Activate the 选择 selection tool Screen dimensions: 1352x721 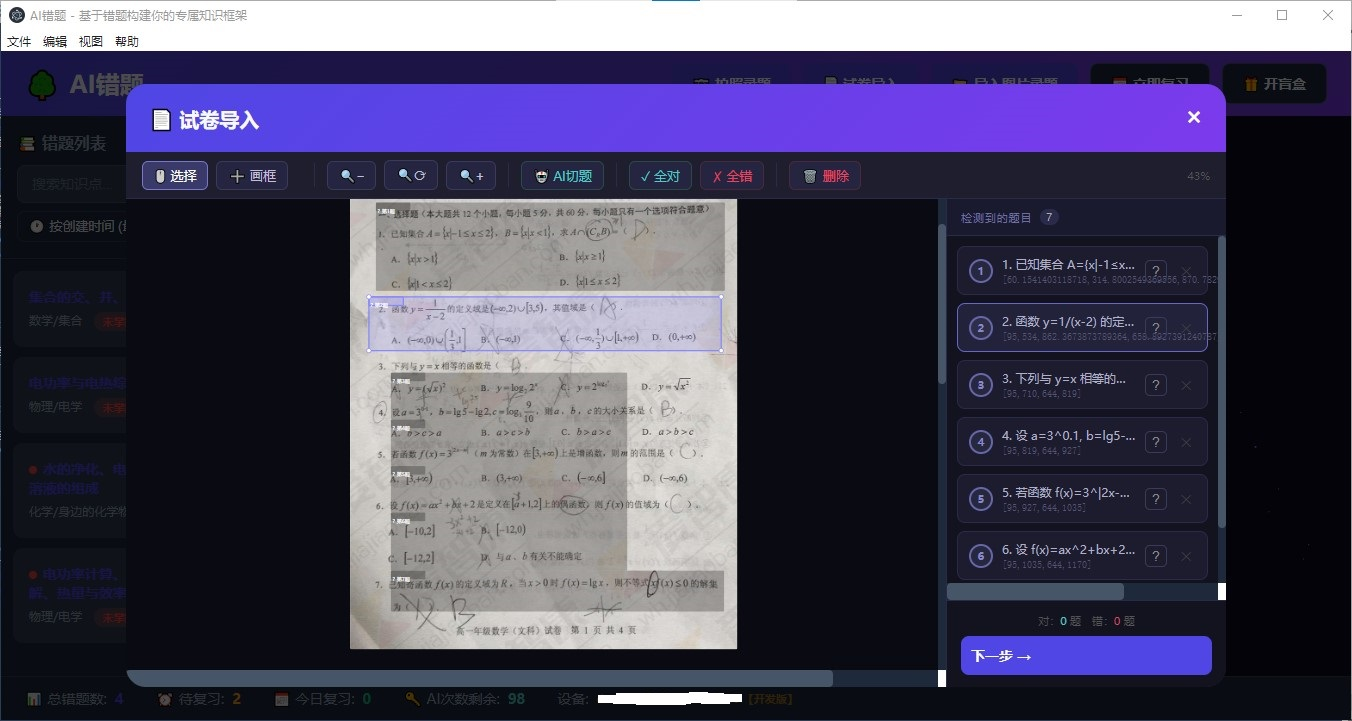pyautogui.click(x=175, y=176)
